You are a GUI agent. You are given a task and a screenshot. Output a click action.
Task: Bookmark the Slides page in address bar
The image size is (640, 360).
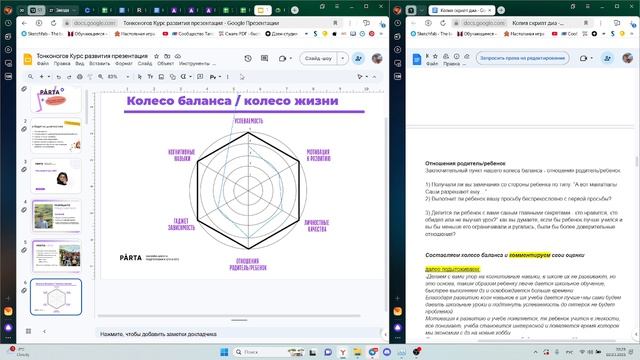tap(335, 23)
